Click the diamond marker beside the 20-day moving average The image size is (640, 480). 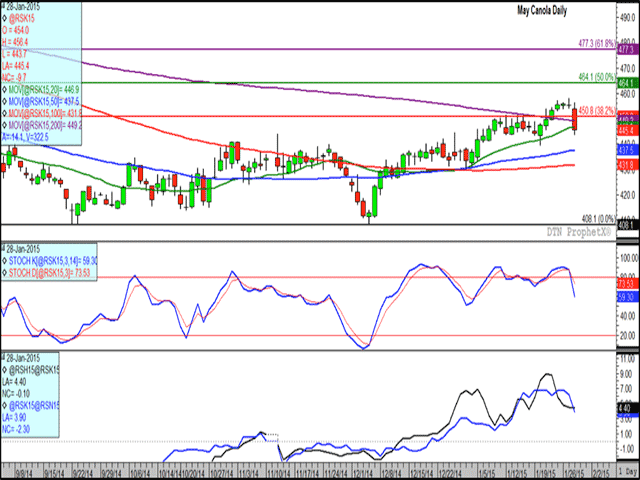(4, 89)
